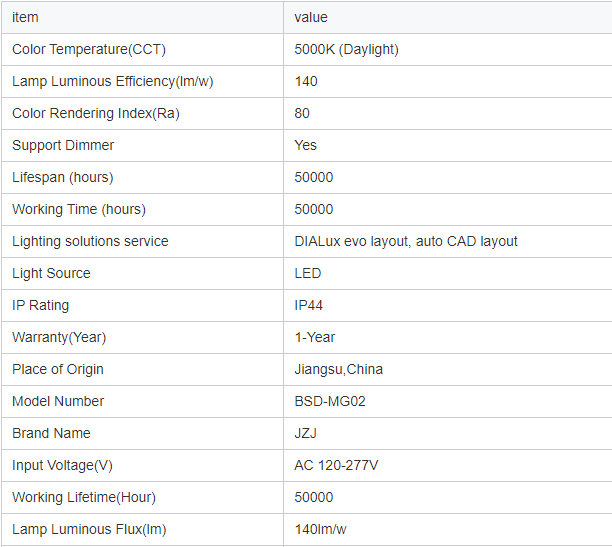
Task: Click the 5000K (Daylight) value
Action: (x=347, y=49)
